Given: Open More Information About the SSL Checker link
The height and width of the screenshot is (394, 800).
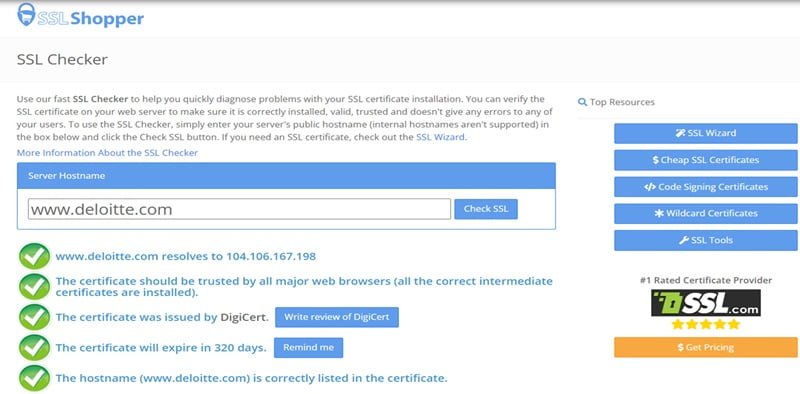Looking at the screenshot, I should pyautogui.click(x=107, y=153).
